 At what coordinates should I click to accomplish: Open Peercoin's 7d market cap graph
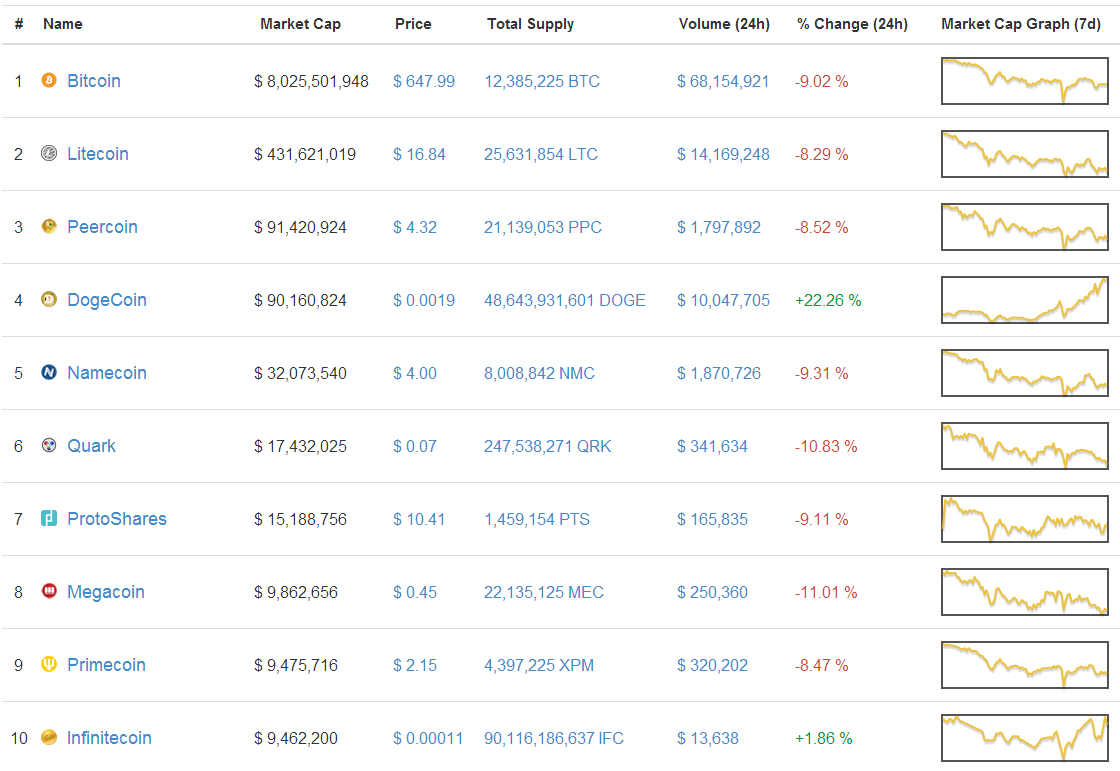tap(1025, 227)
